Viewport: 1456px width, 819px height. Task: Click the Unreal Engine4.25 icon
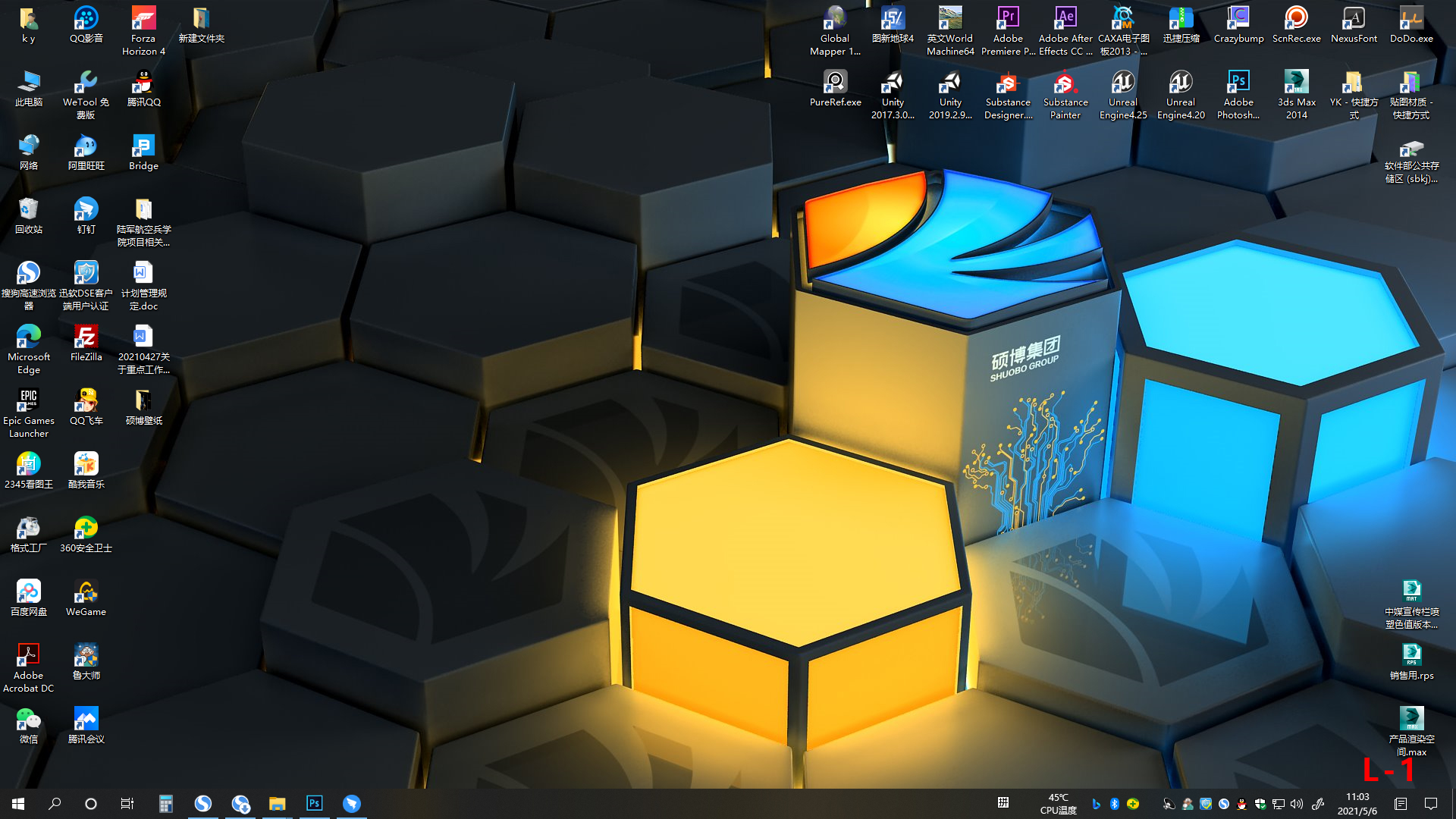[1122, 83]
